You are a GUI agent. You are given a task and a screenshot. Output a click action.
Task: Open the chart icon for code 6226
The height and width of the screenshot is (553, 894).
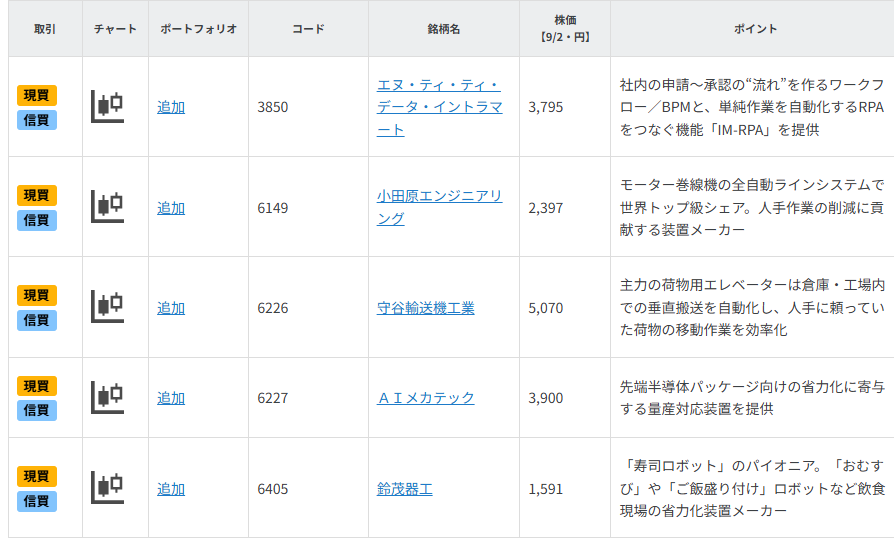(107, 307)
